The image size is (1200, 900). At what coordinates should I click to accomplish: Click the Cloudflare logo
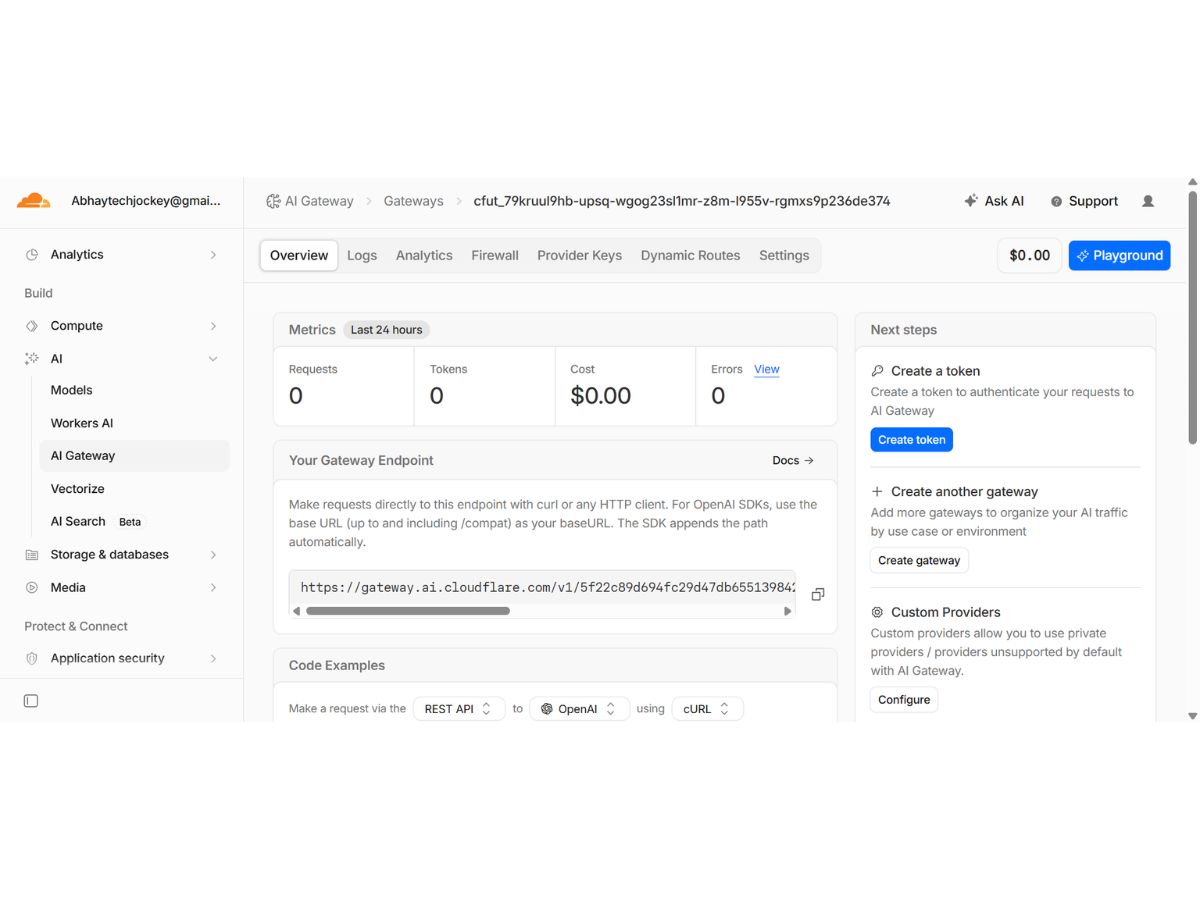click(33, 201)
